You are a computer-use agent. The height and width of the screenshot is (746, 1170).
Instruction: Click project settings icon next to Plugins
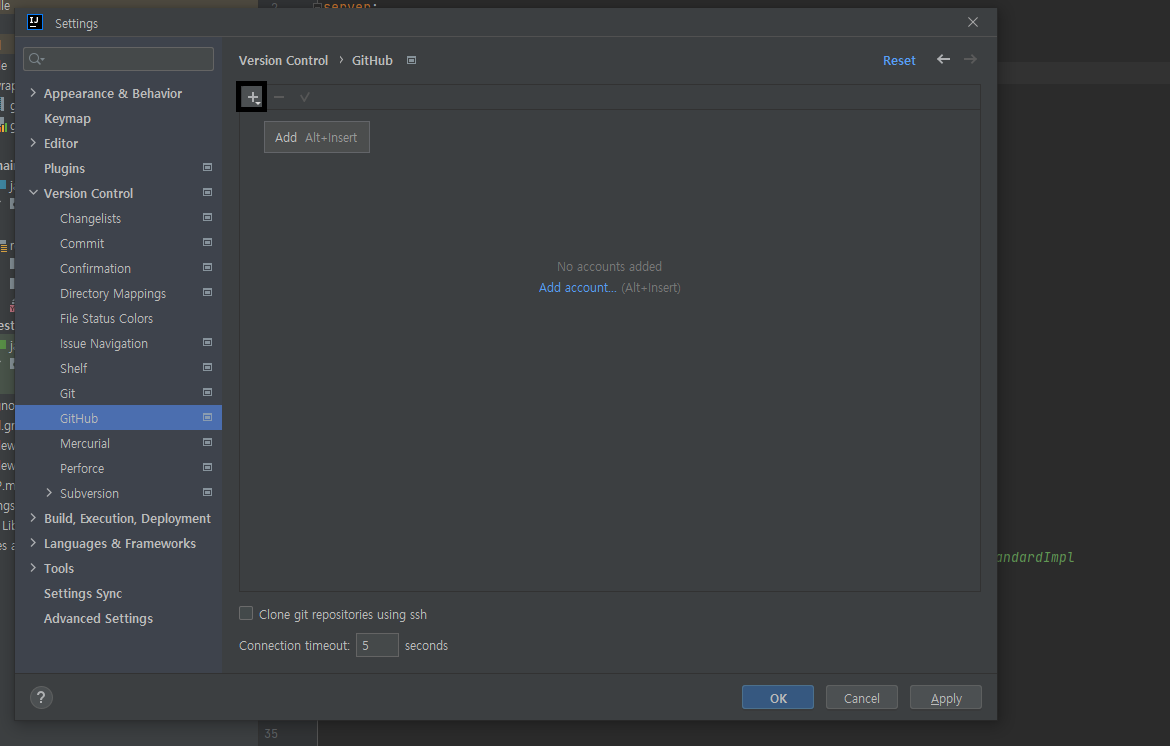pos(207,167)
